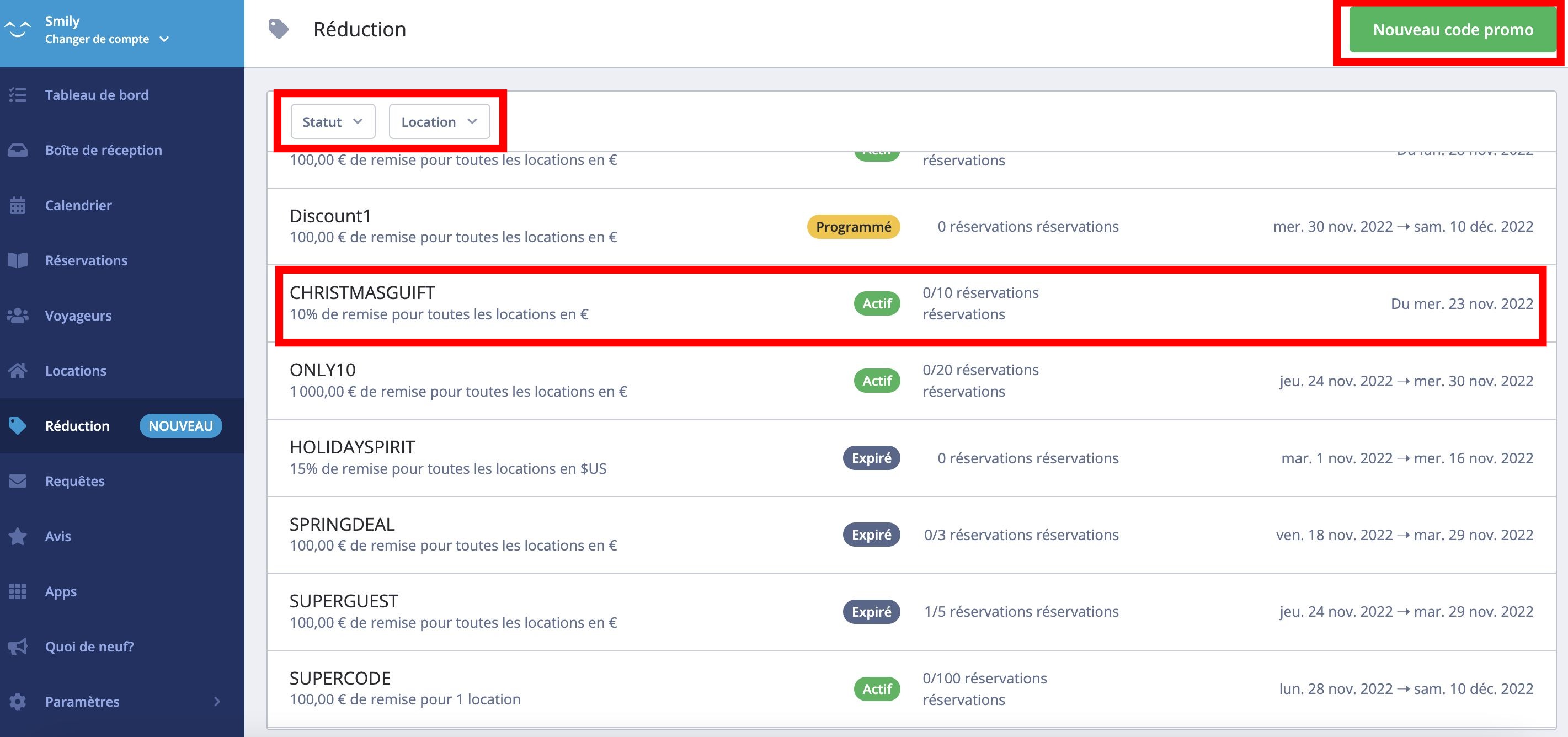Click the Nouveau code promo button
Screen dimensions: 1568x737
(1452, 30)
